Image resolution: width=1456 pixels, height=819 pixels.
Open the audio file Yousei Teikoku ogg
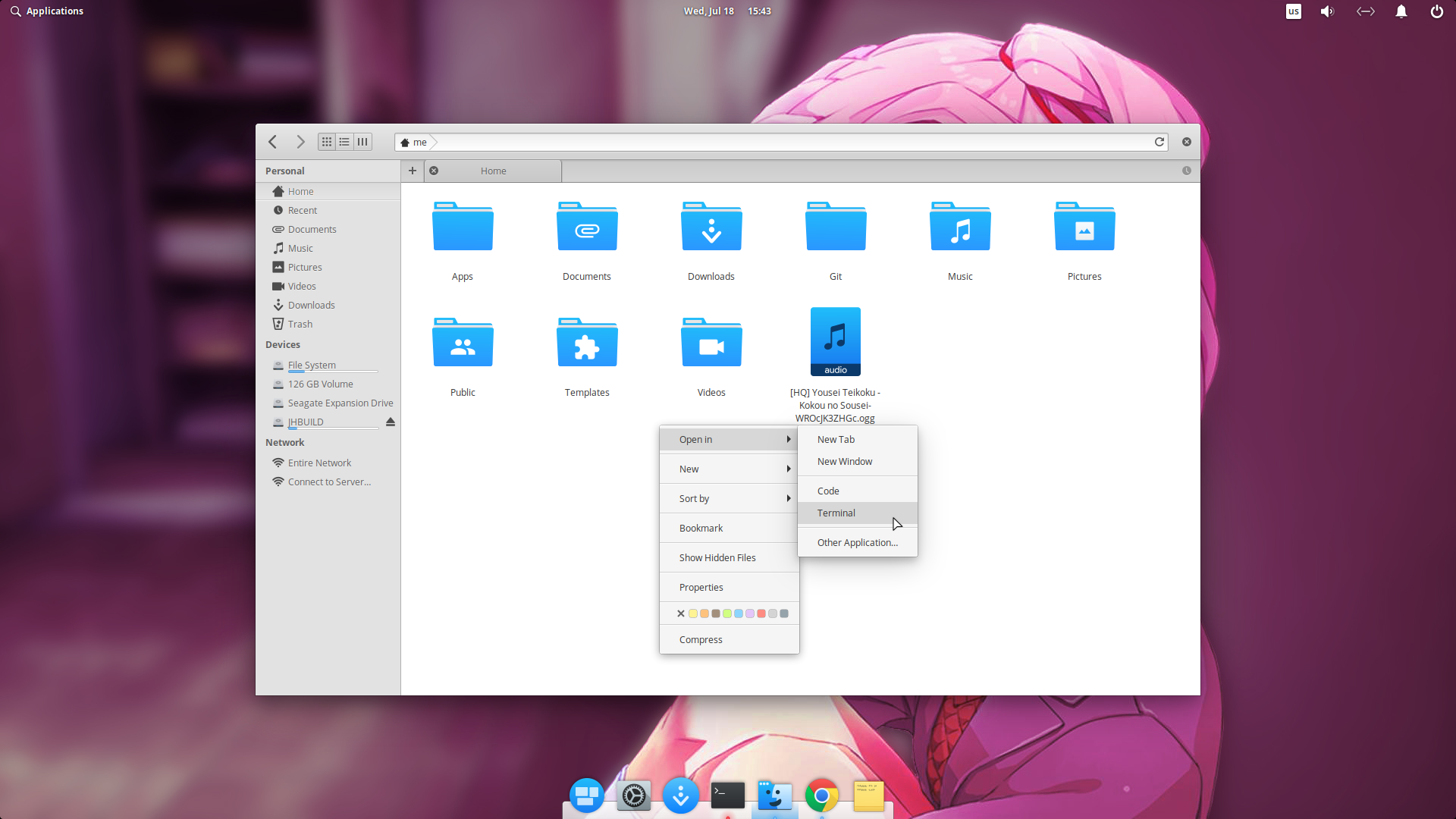click(x=835, y=341)
